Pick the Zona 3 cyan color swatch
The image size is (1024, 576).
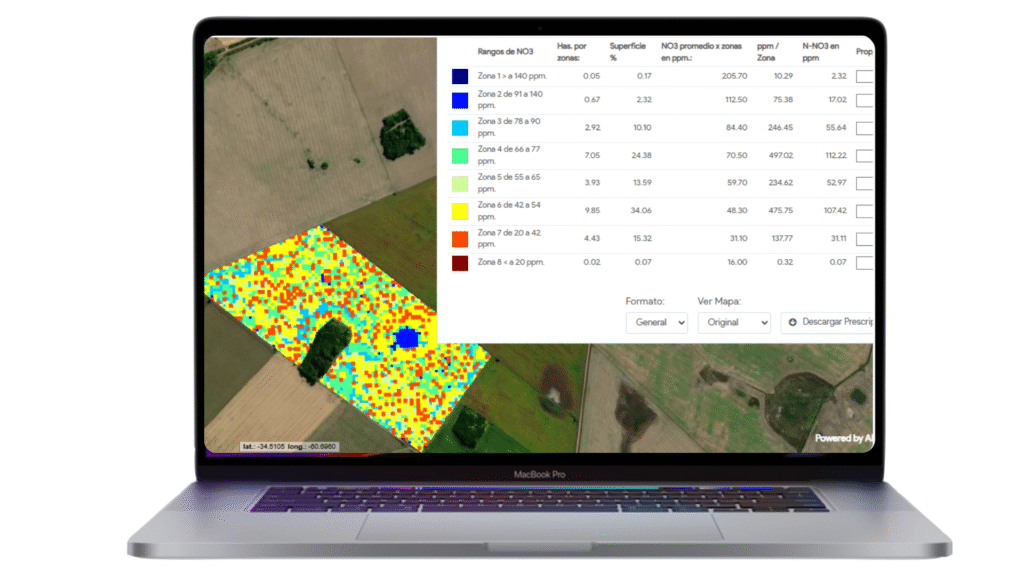(x=460, y=128)
